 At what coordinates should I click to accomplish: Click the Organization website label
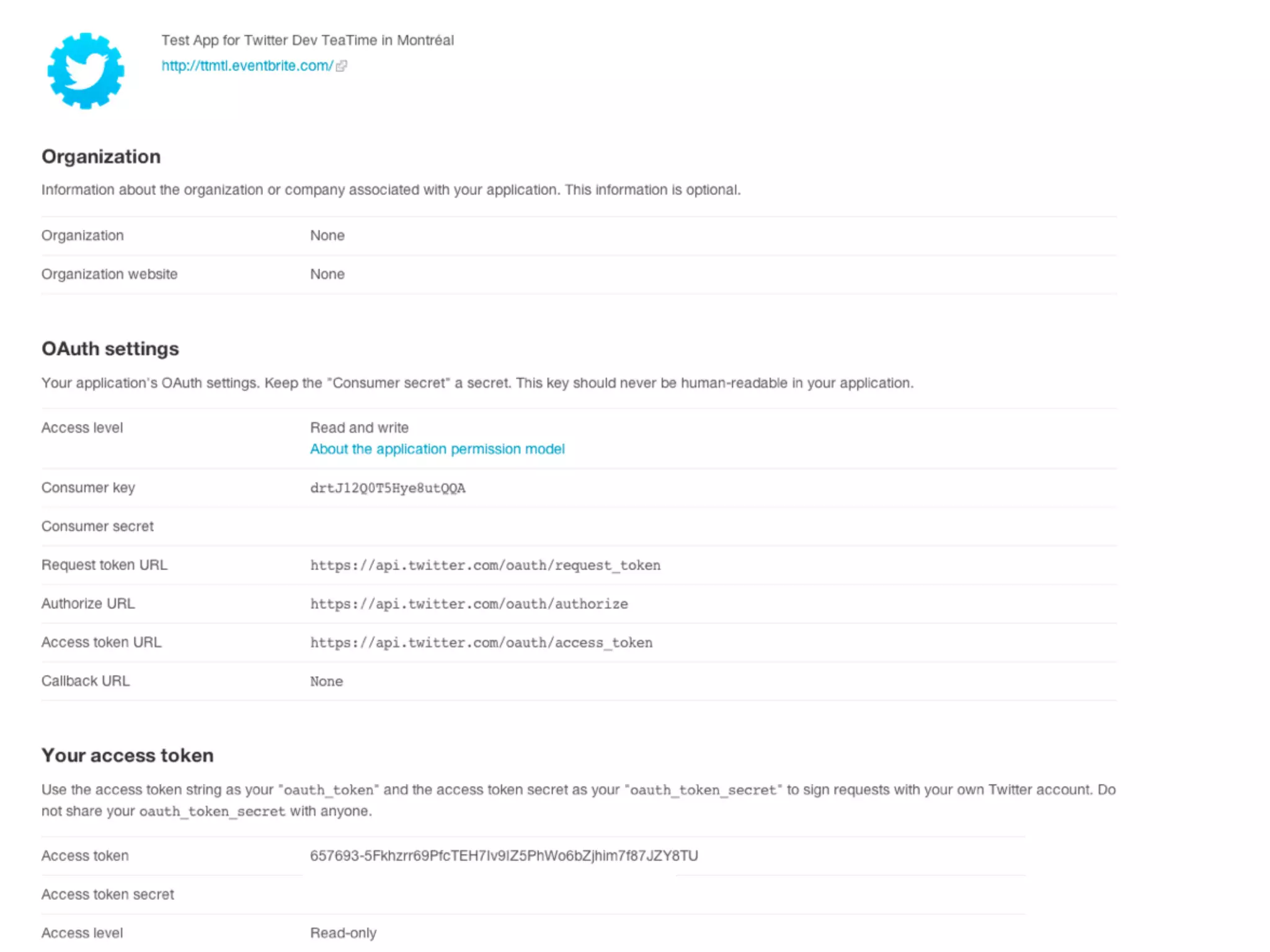[109, 274]
